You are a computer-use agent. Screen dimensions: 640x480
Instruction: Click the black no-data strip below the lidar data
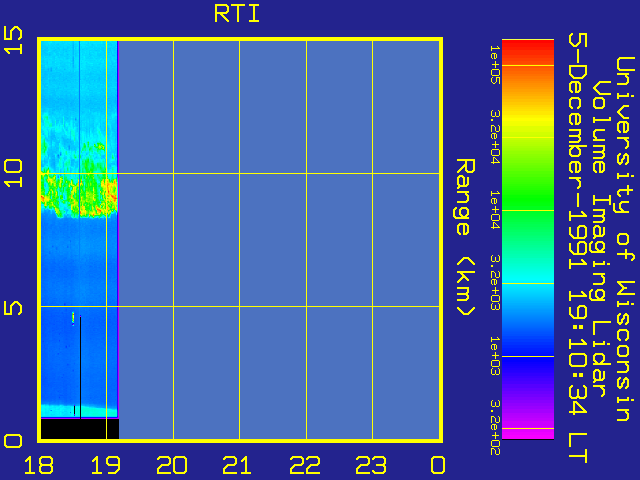pos(80,429)
